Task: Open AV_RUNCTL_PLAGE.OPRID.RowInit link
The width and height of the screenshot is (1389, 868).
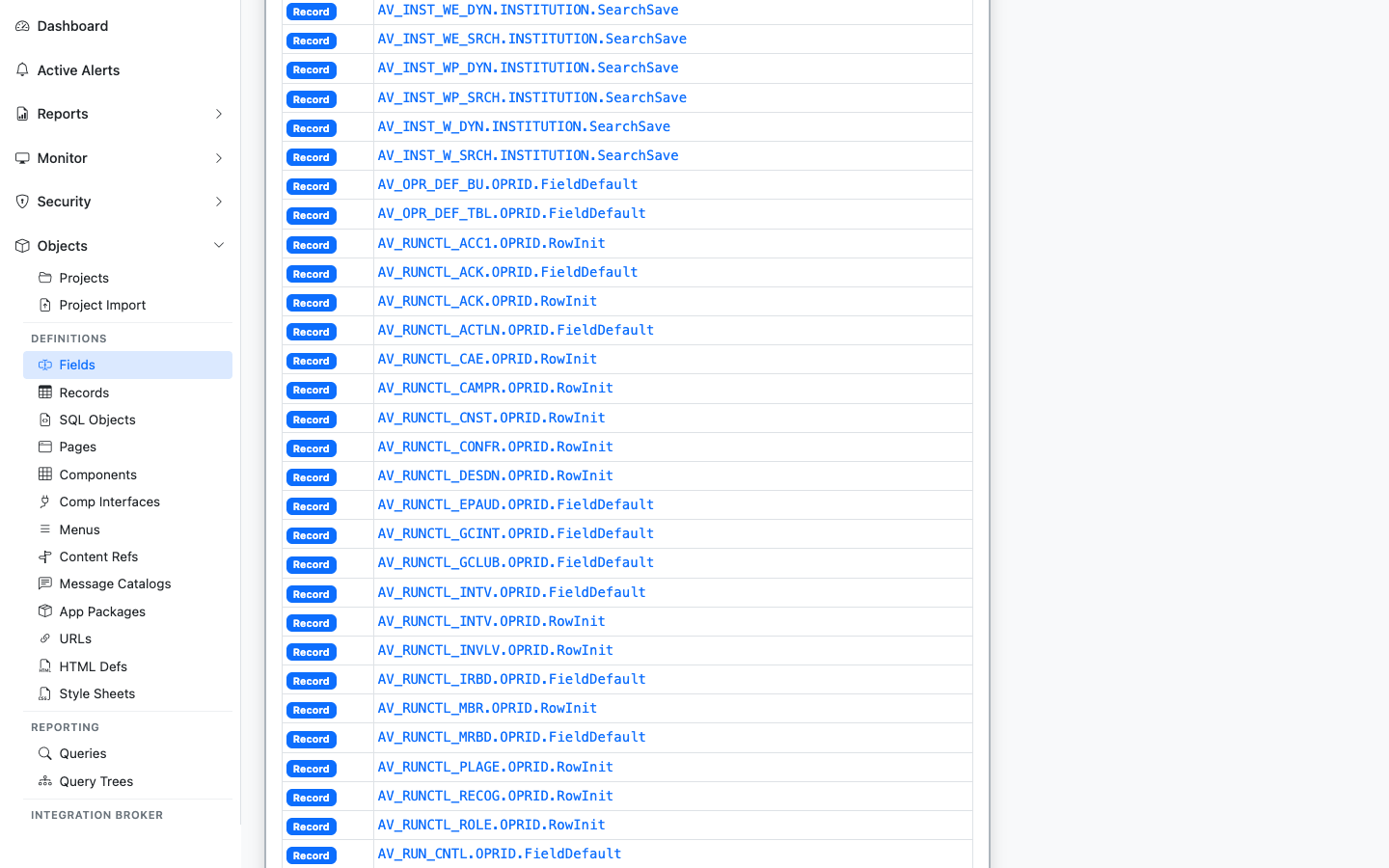Action: tap(496, 767)
